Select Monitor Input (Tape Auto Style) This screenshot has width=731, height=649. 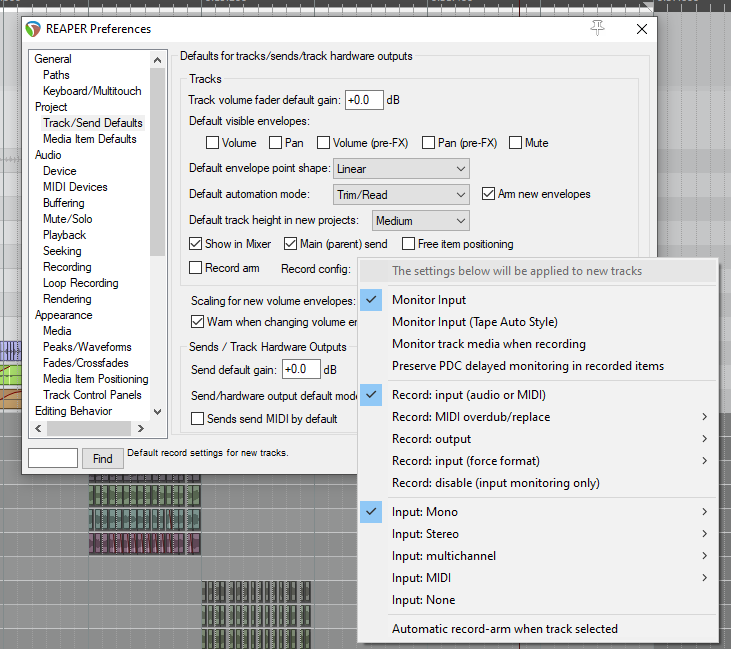[x=474, y=322]
